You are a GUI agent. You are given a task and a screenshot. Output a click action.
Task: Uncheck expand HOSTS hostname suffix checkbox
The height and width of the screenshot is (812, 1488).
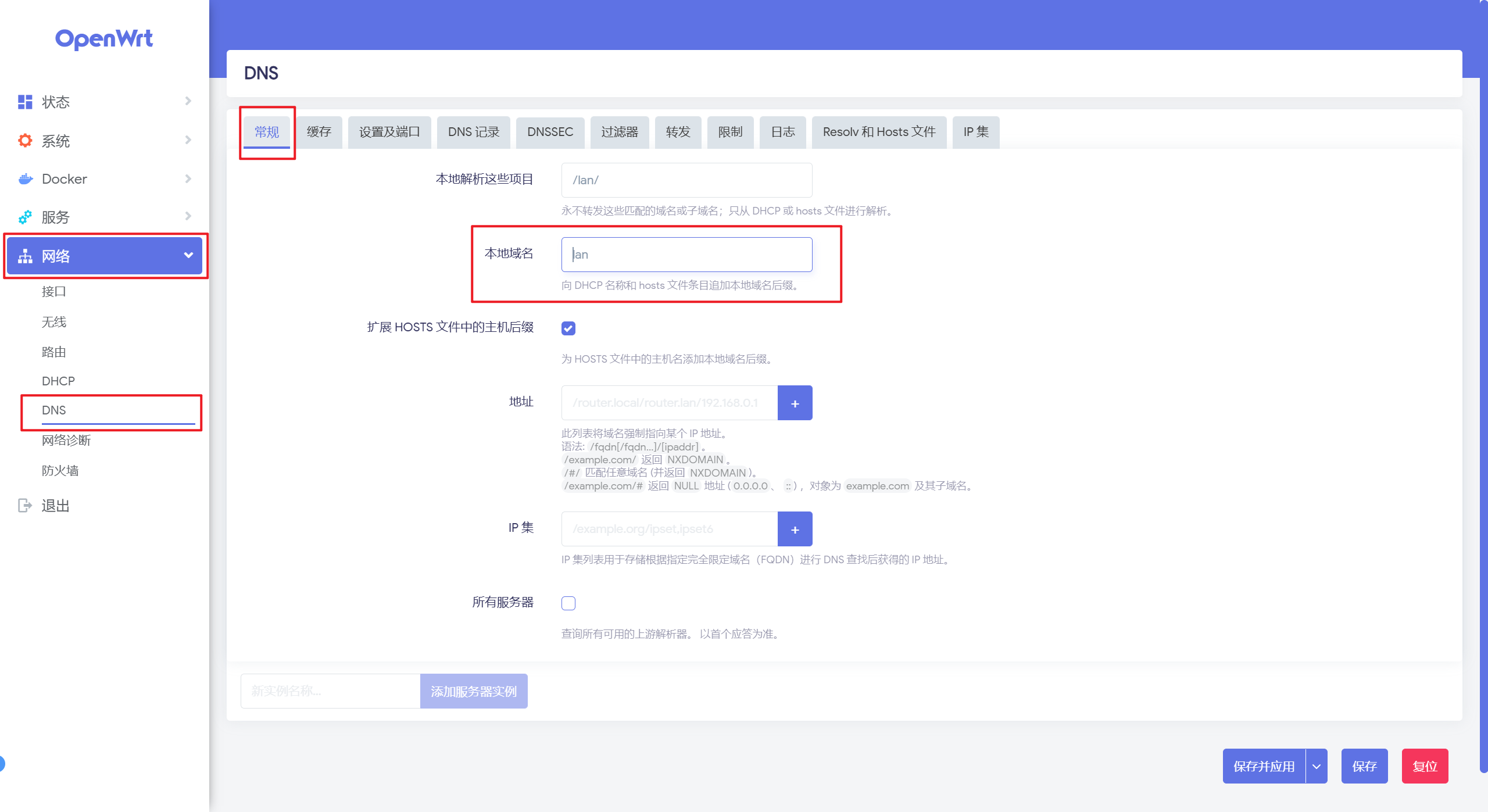click(568, 328)
